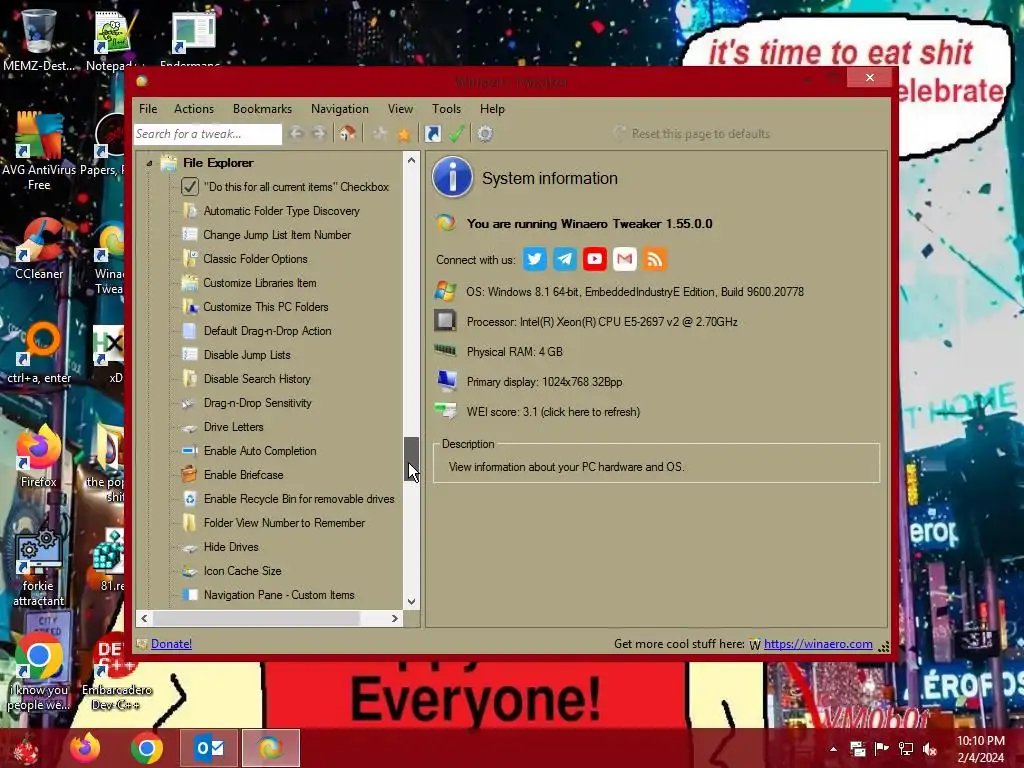This screenshot has height=768, width=1024.
Task: Open Firefox from the taskbar
Action: coord(85,748)
